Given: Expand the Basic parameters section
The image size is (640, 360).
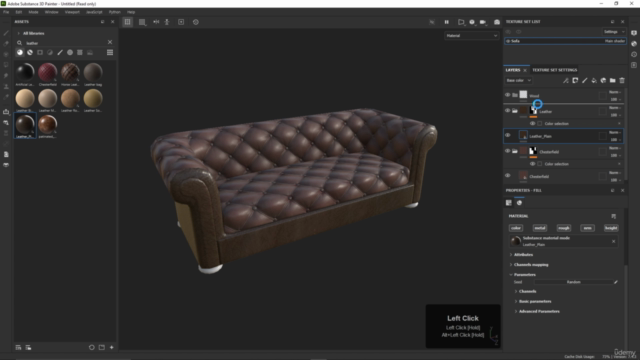Looking at the screenshot, I should (x=516, y=301).
